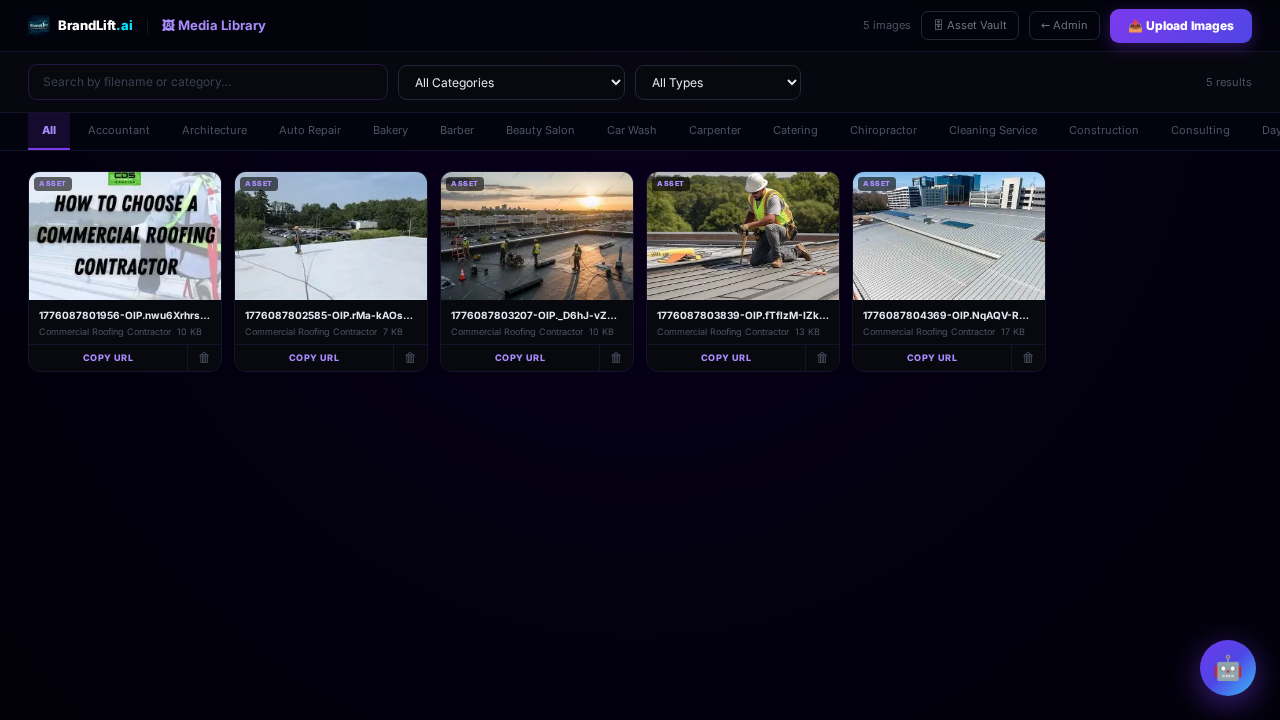Expand the All Categories dropdown
Image resolution: width=1280 pixels, height=720 pixels.
pyautogui.click(x=511, y=82)
